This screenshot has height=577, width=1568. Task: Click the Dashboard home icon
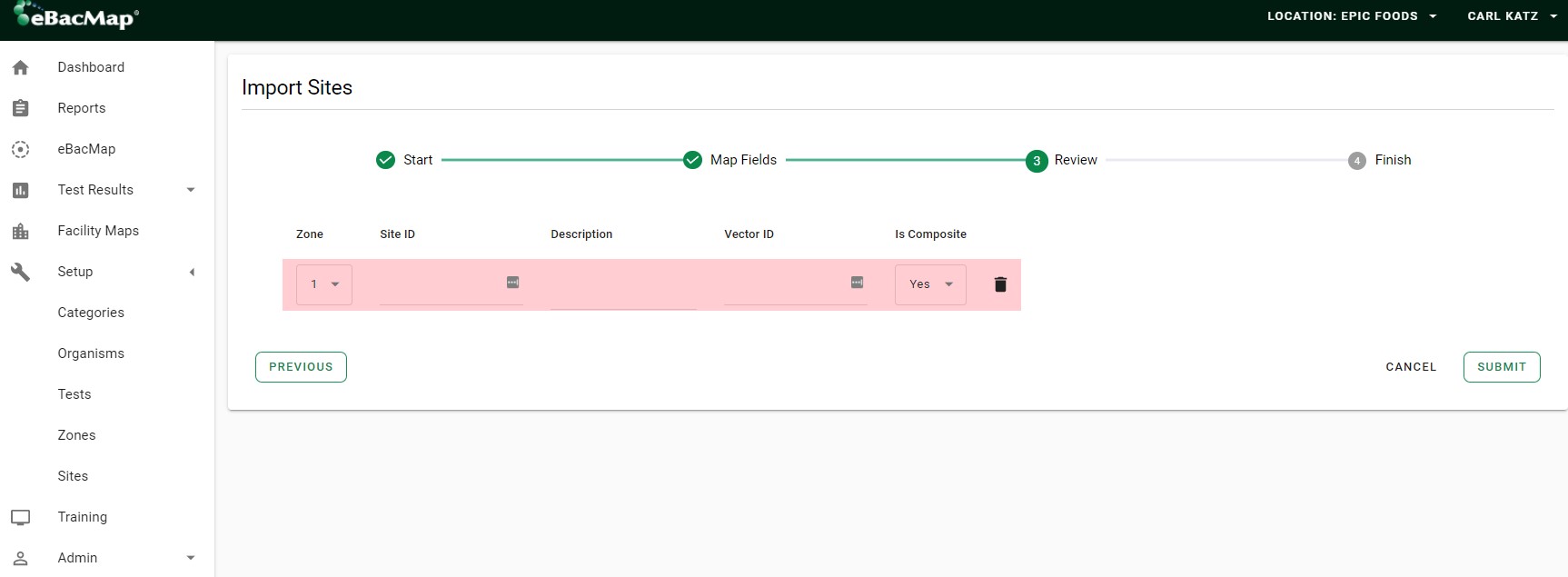[x=21, y=67]
